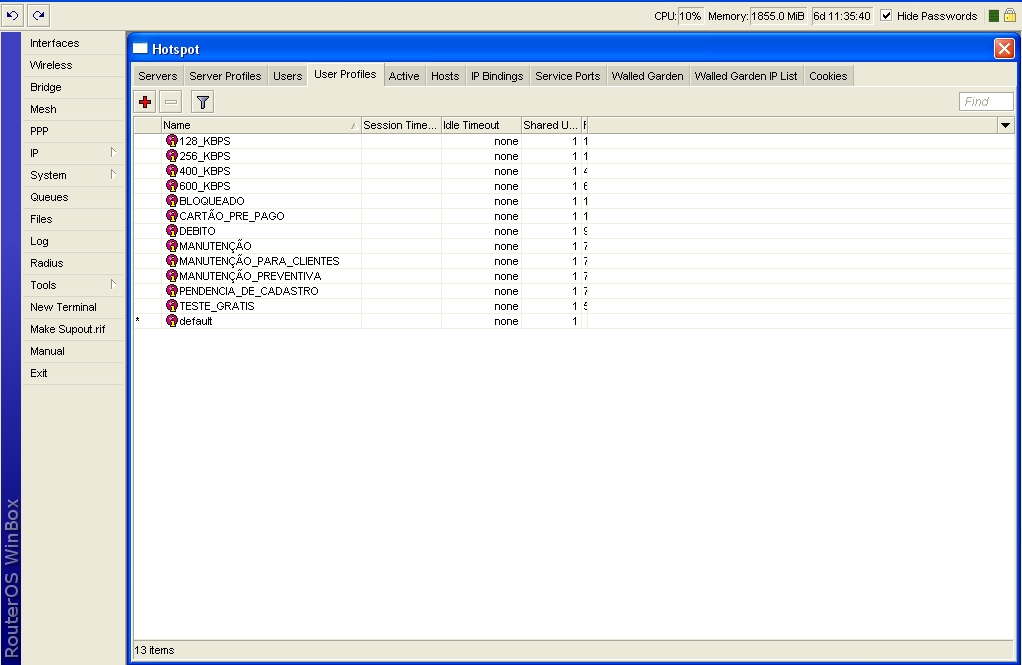Expand the IP submenu
The height and width of the screenshot is (665, 1022).
(113, 153)
